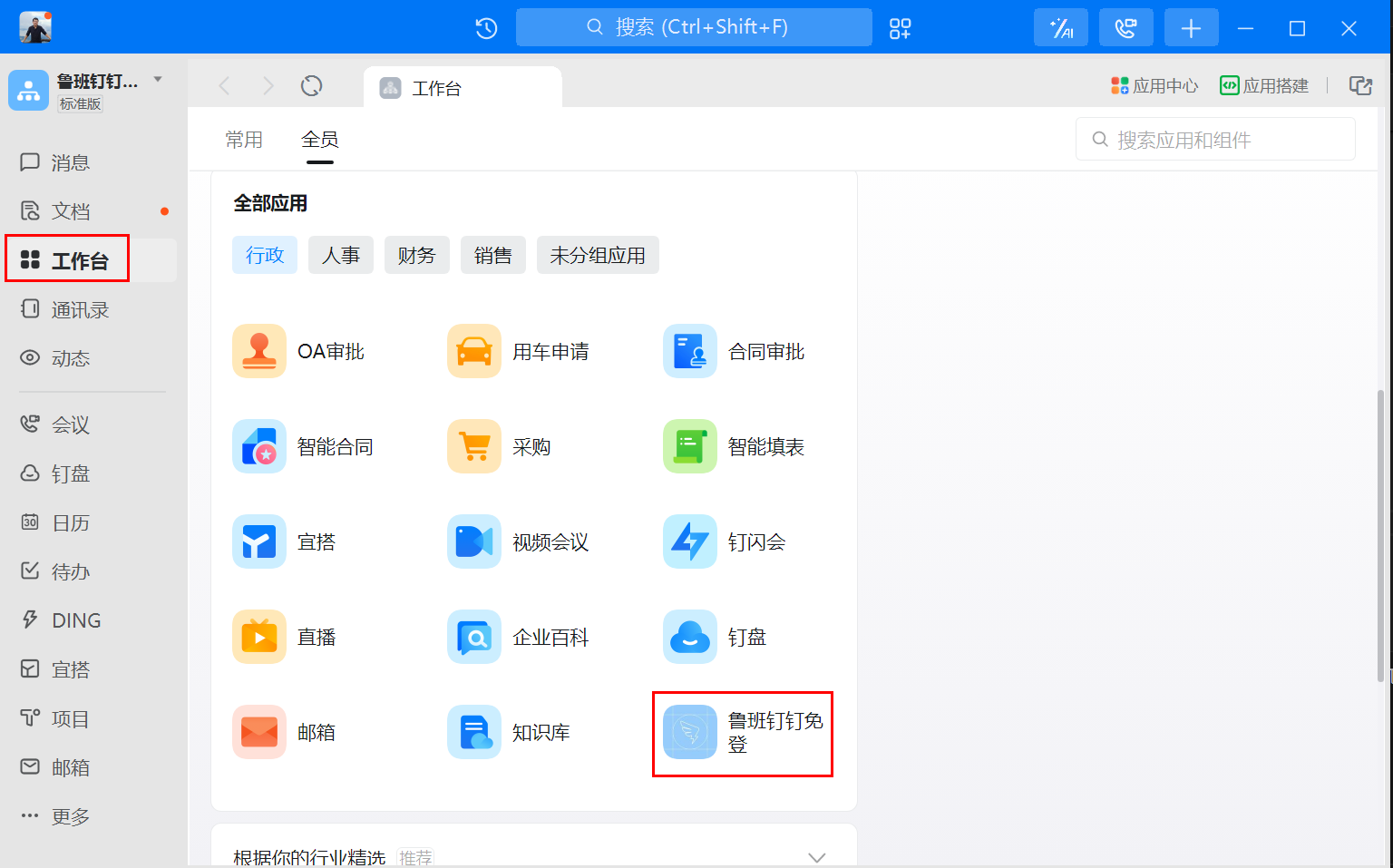The width and height of the screenshot is (1393, 868).
Task: Open workbench in separate window icon
Action: coord(1360,85)
